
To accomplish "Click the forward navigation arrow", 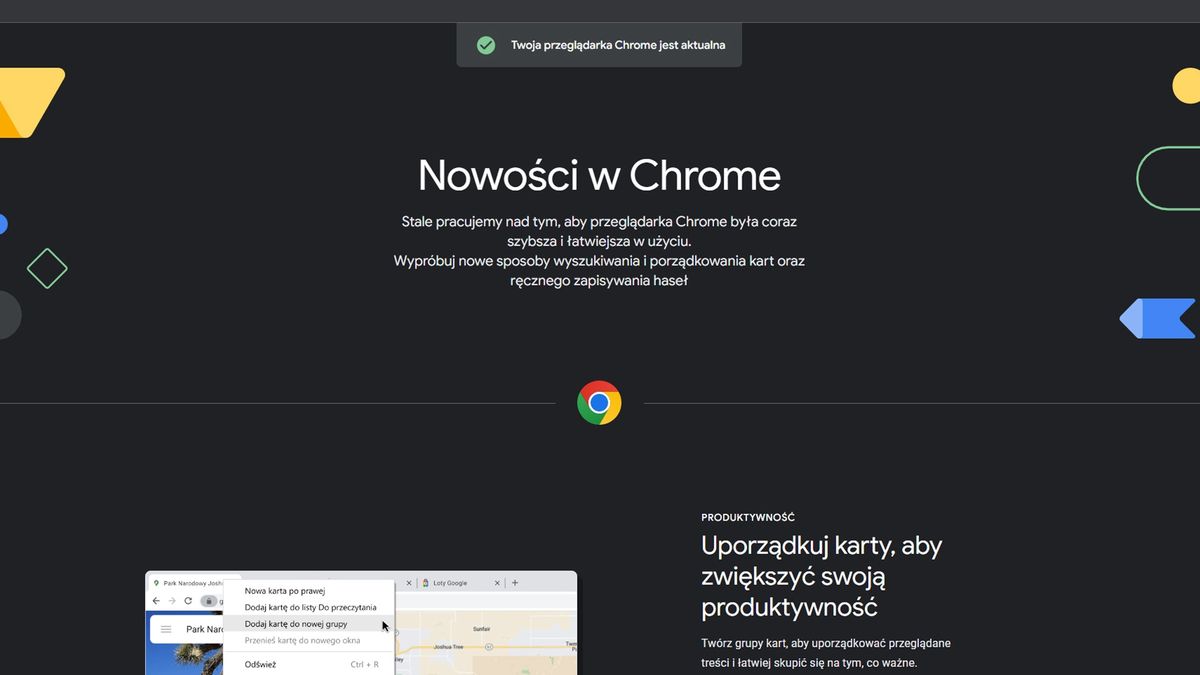I will (x=170, y=601).
